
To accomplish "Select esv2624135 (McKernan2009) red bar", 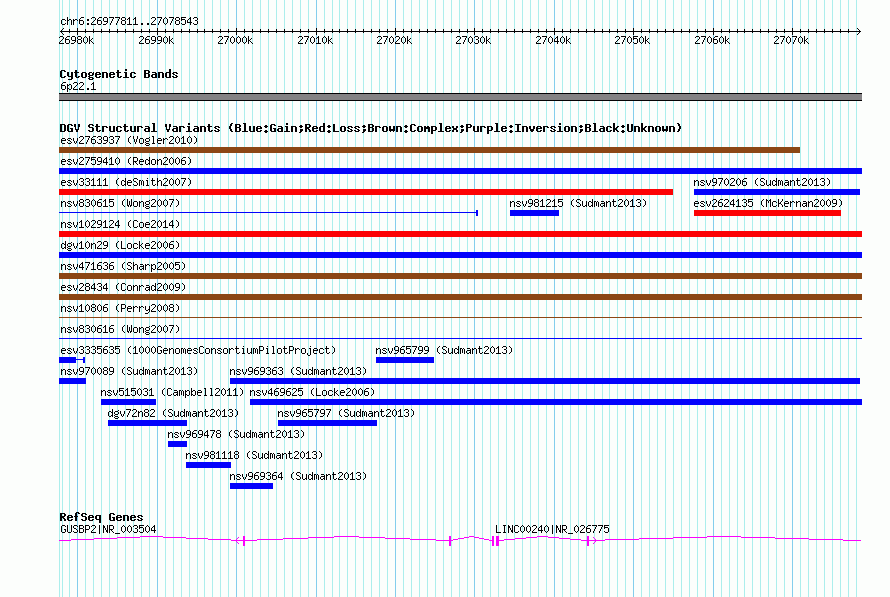I will (x=767, y=213).
